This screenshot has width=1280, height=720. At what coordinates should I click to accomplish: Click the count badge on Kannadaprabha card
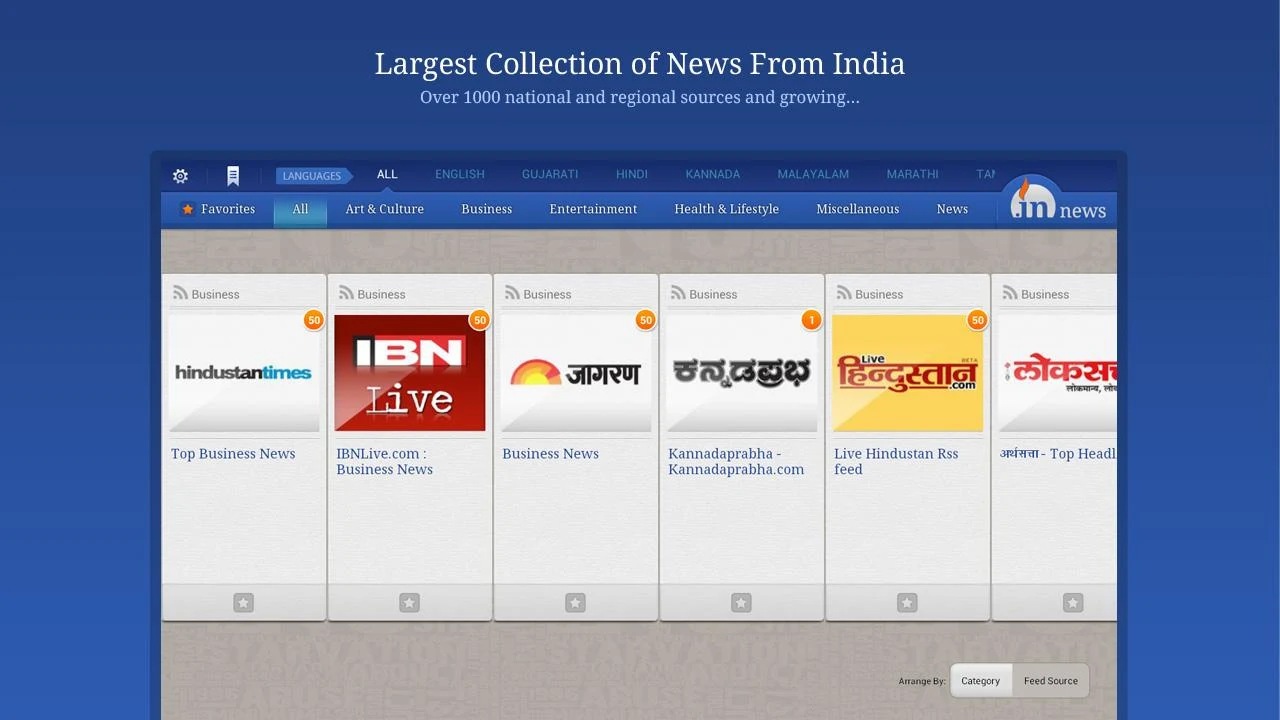click(812, 320)
